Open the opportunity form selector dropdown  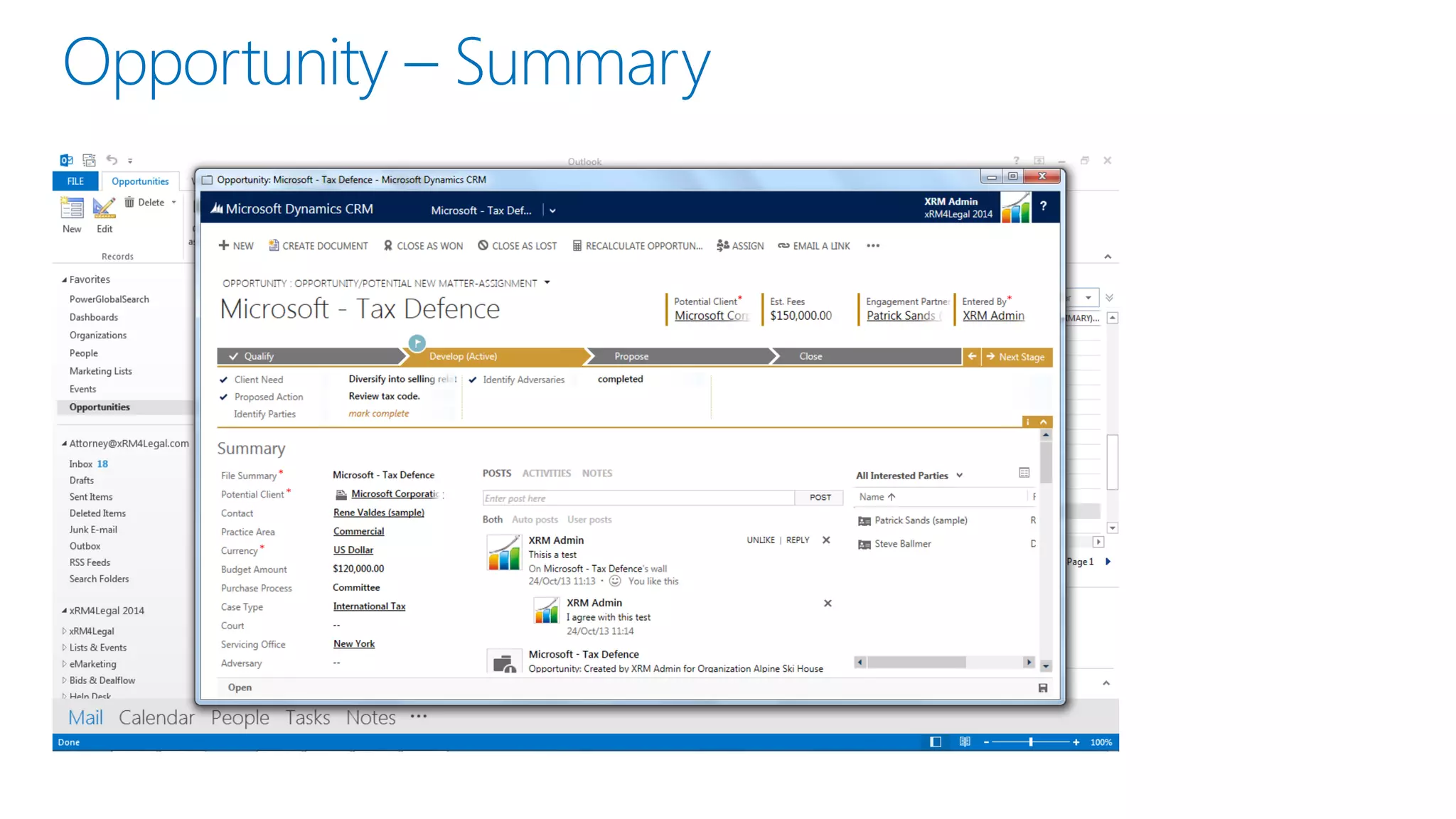pos(547,282)
